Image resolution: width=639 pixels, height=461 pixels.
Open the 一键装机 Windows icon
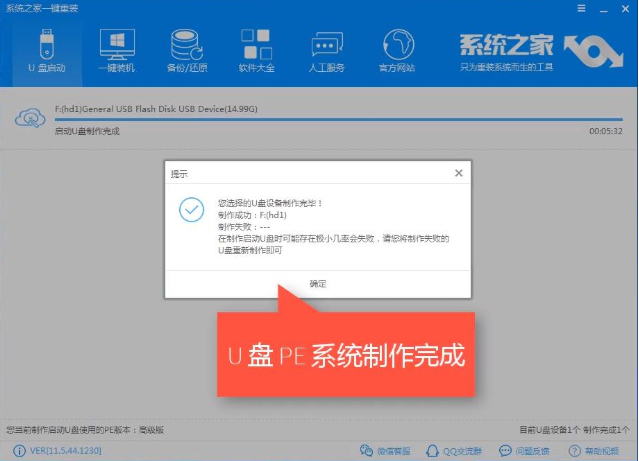coord(116,50)
